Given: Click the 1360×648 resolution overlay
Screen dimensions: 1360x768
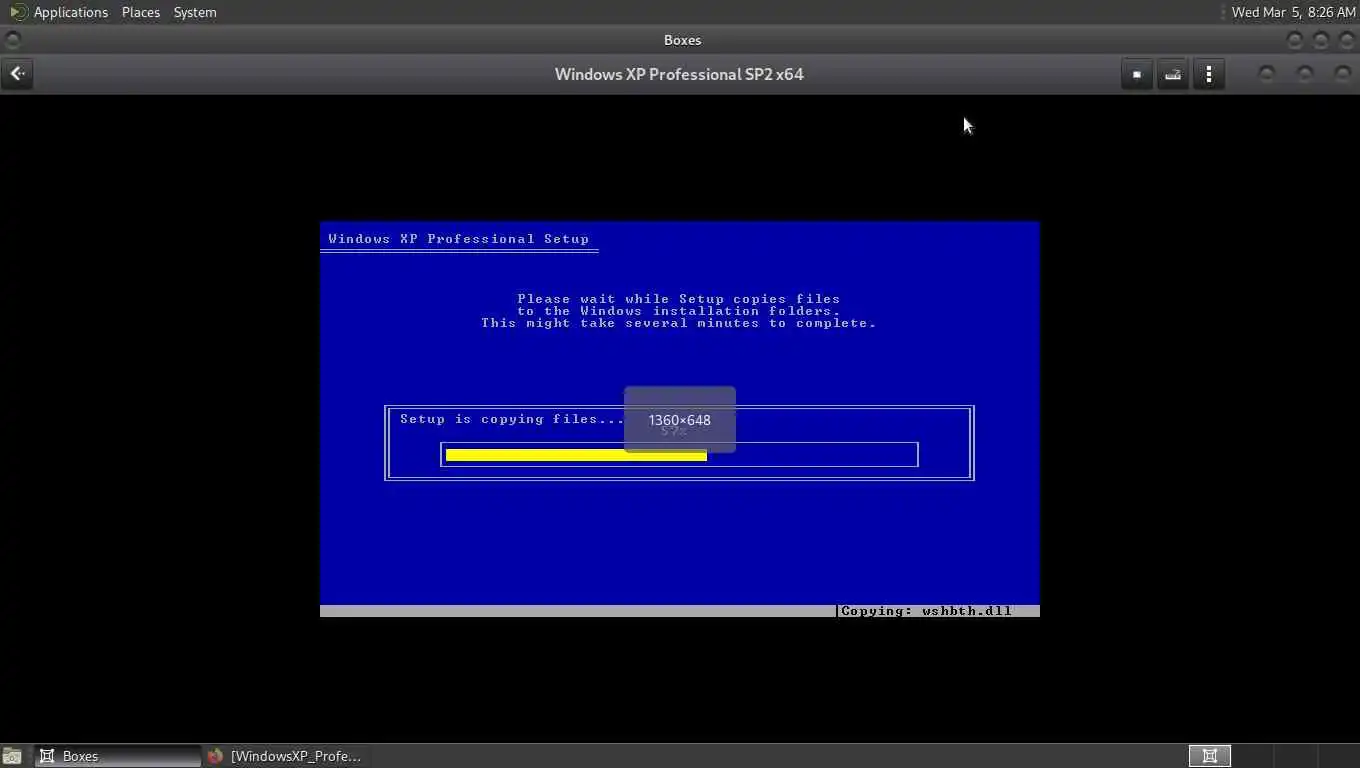Looking at the screenshot, I should tap(680, 420).
